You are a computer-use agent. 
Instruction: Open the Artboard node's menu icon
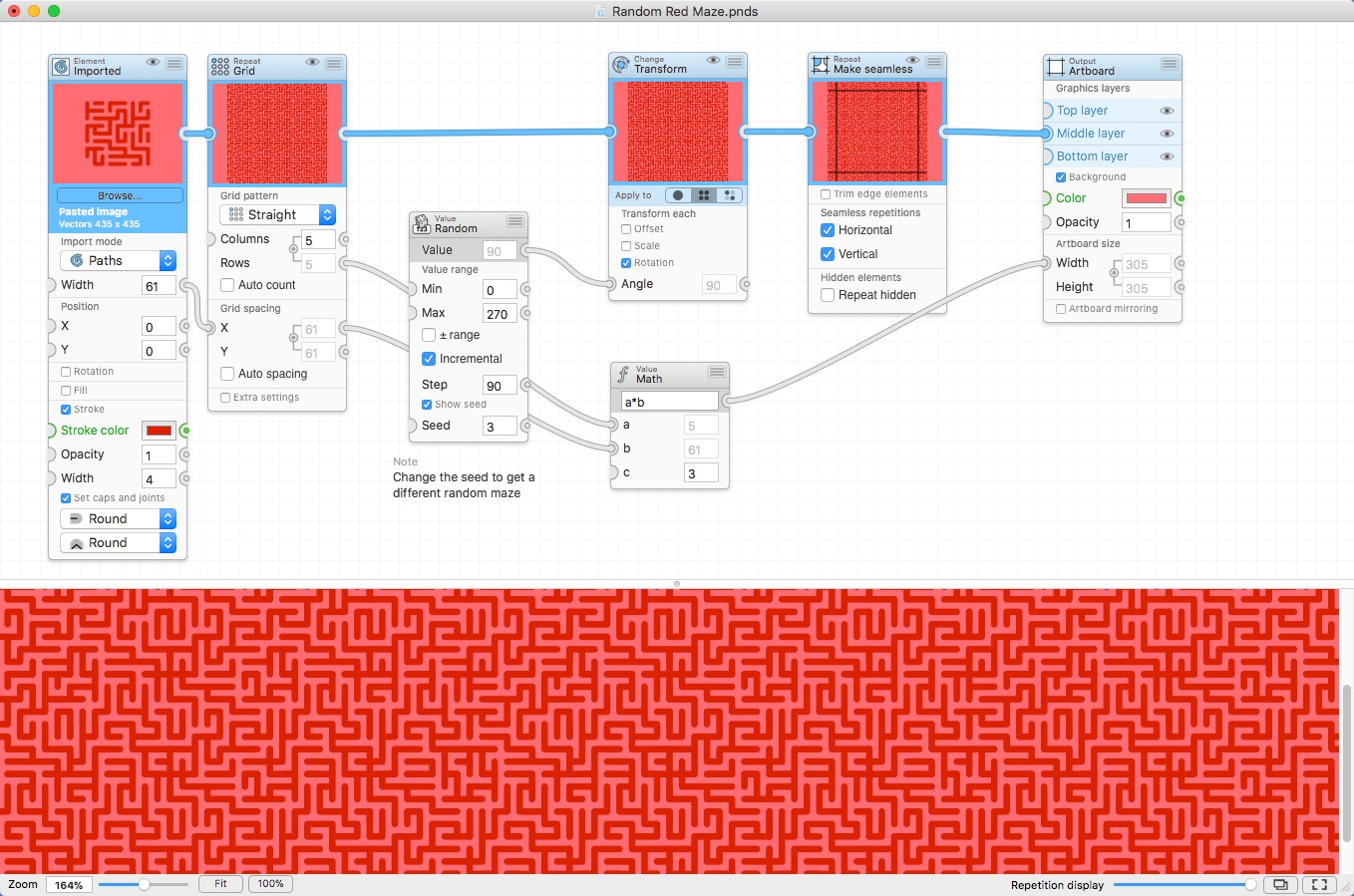1170,63
